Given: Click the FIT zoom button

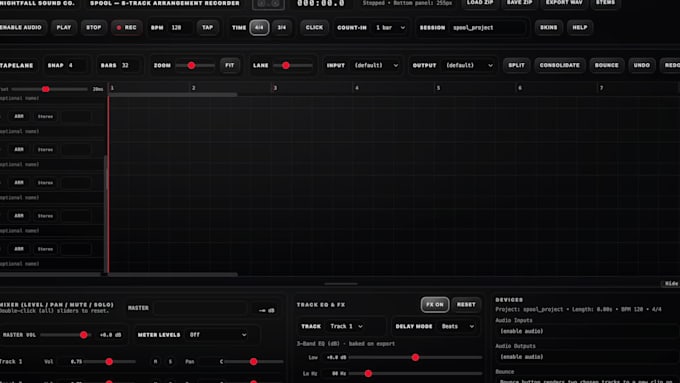Looking at the screenshot, I should [229, 65].
